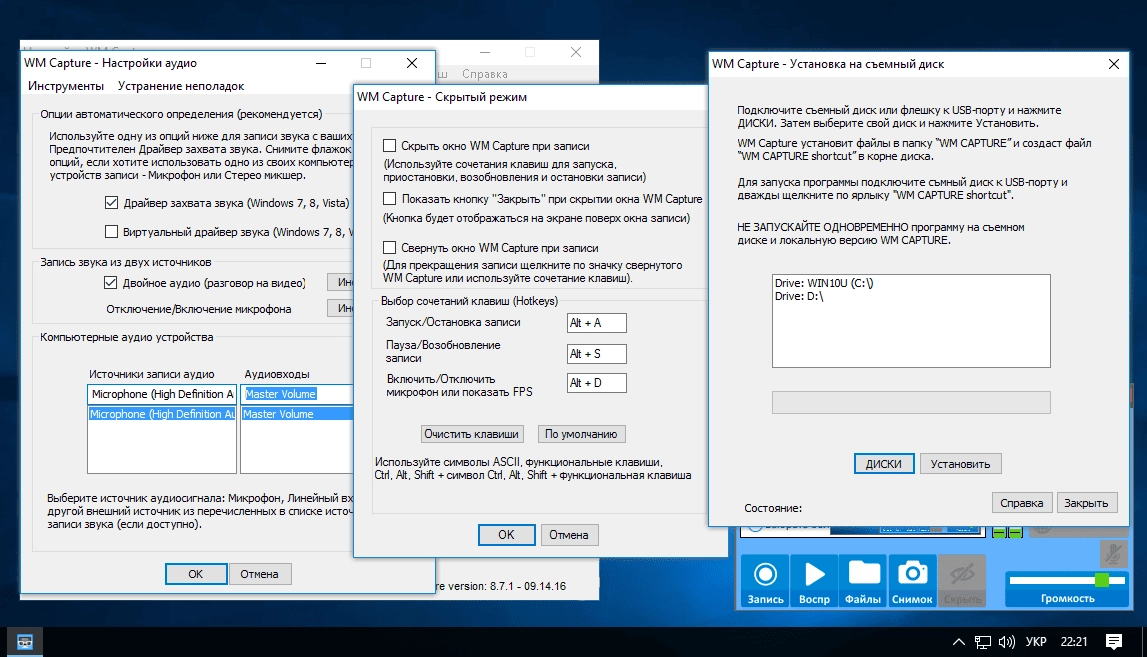Image resolution: width=1147 pixels, height=657 pixels.
Task: Toggle Драйвер захвата звука checkbox
Action: (111, 203)
